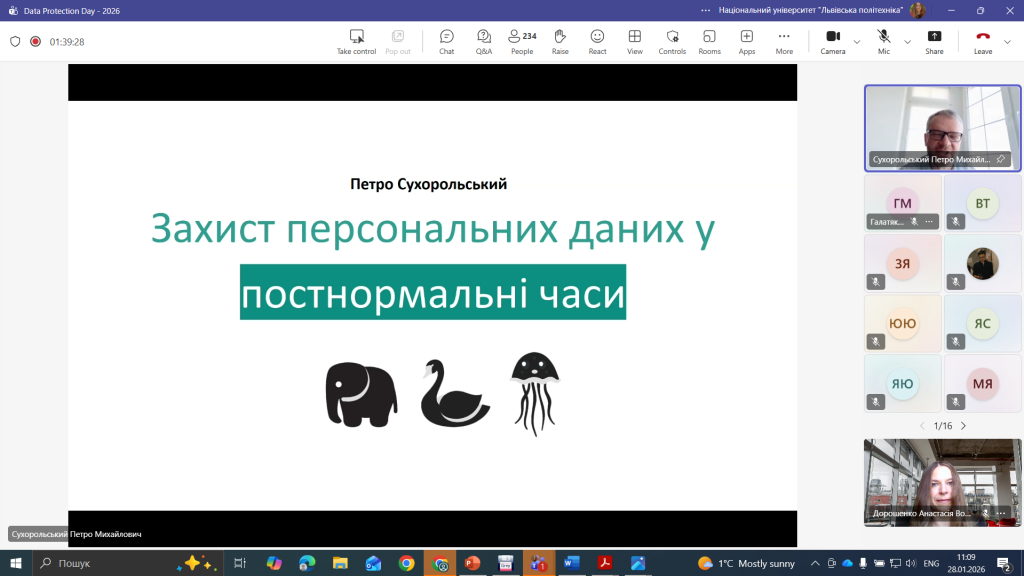Raise your hand in the meeting
The image size is (1024, 576).
point(560,41)
